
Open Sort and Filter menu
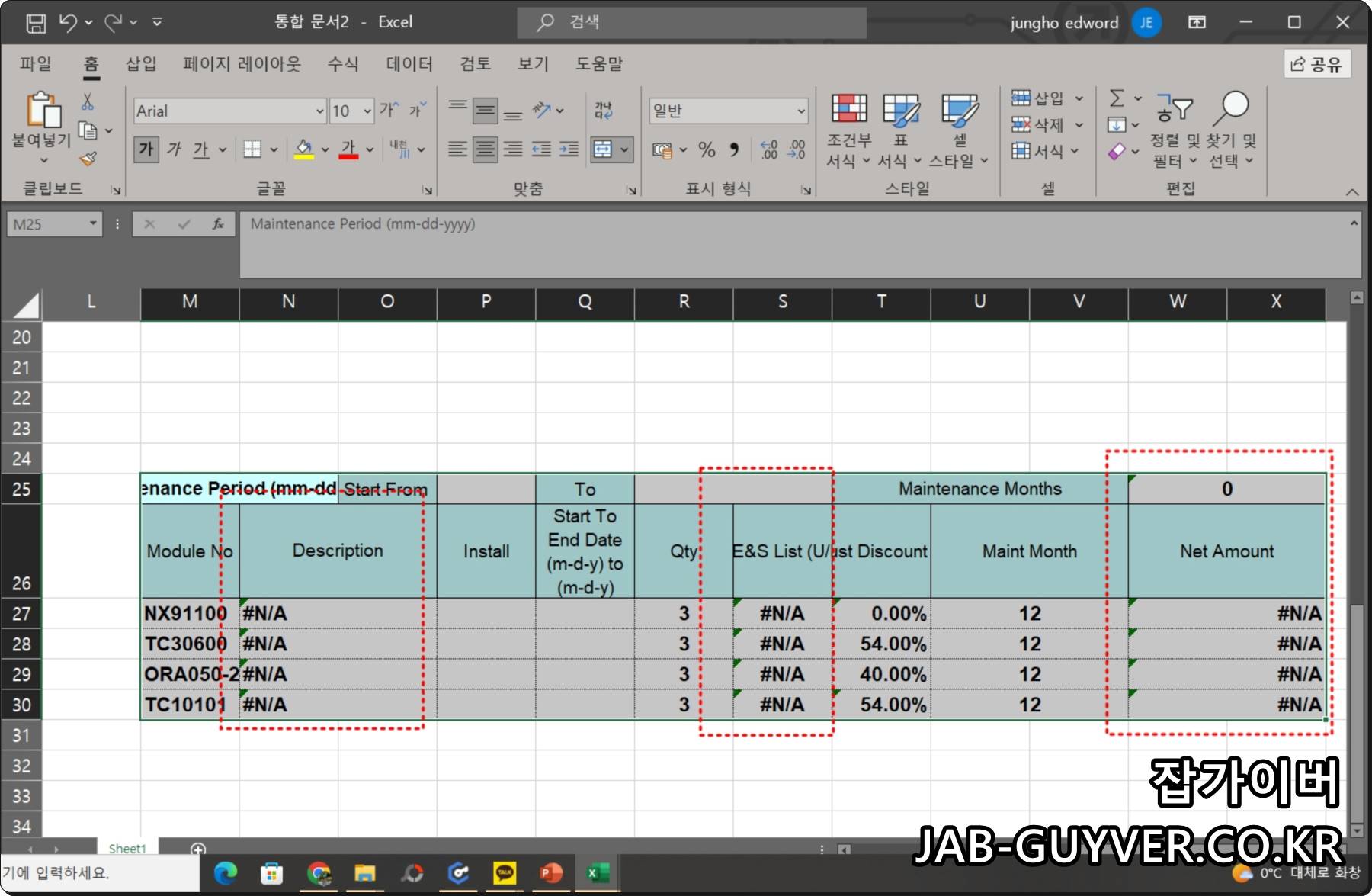1175,130
